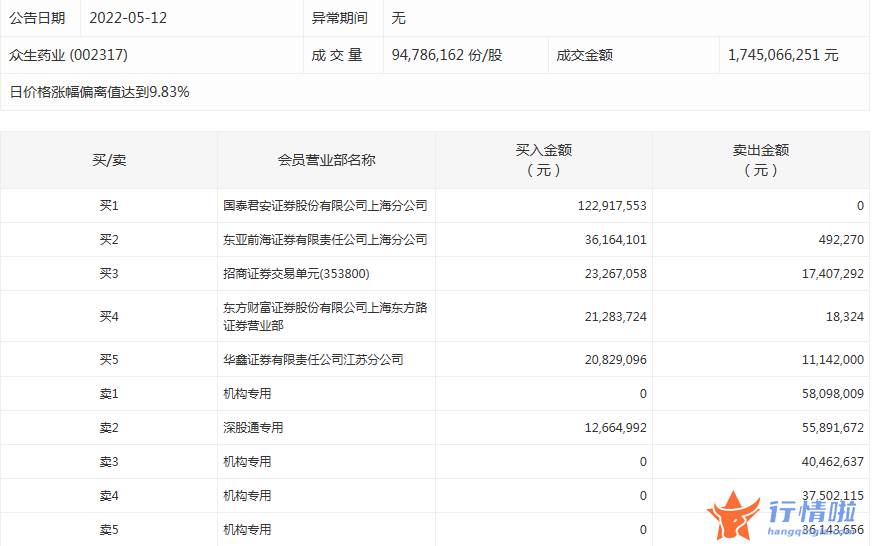Select sell amount 40,462,637
Image resolution: width=872 pixels, height=546 pixels.
pos(833,461)
